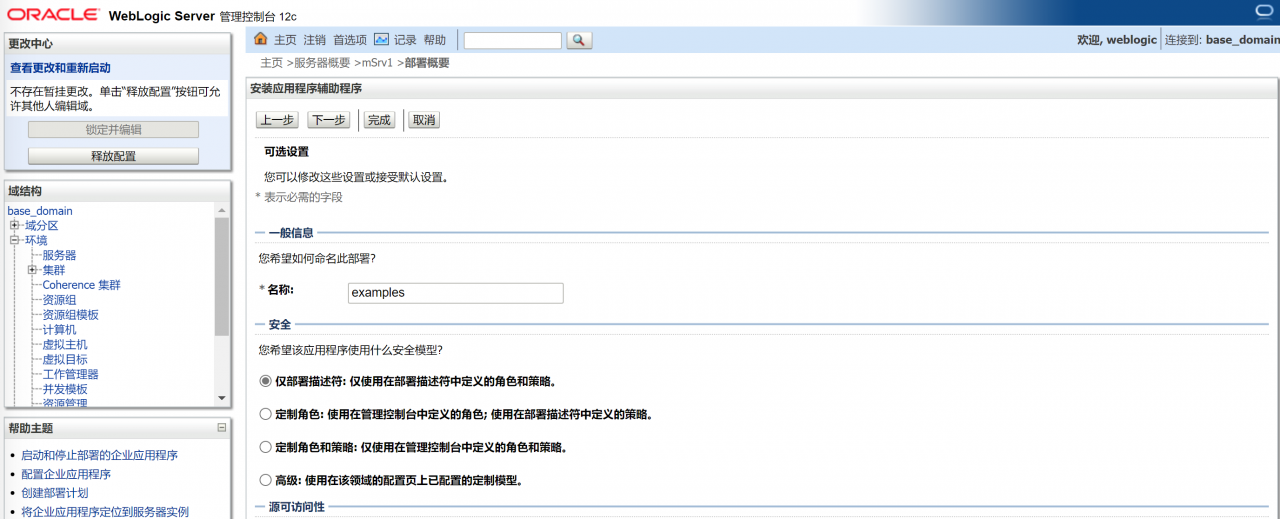Image resolution: width=1280 pixels, height=519 pixels.
Task: Click the Oracle ring icon at top right
Action: pos(1266,11)
